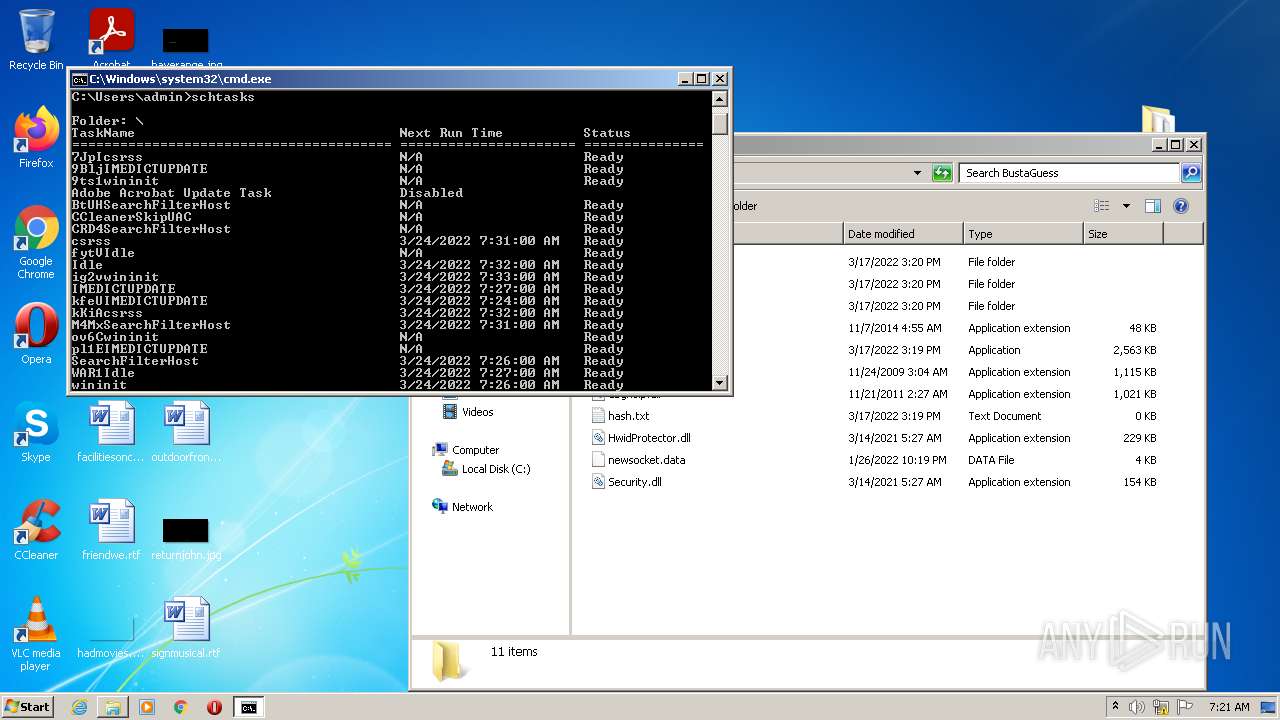Click the taskbar clock showing 7:21 AM

[1227, 707]
